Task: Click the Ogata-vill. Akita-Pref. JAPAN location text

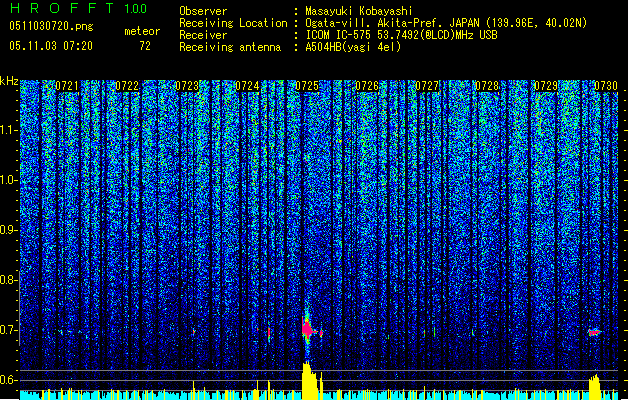Action: (446, 23)
